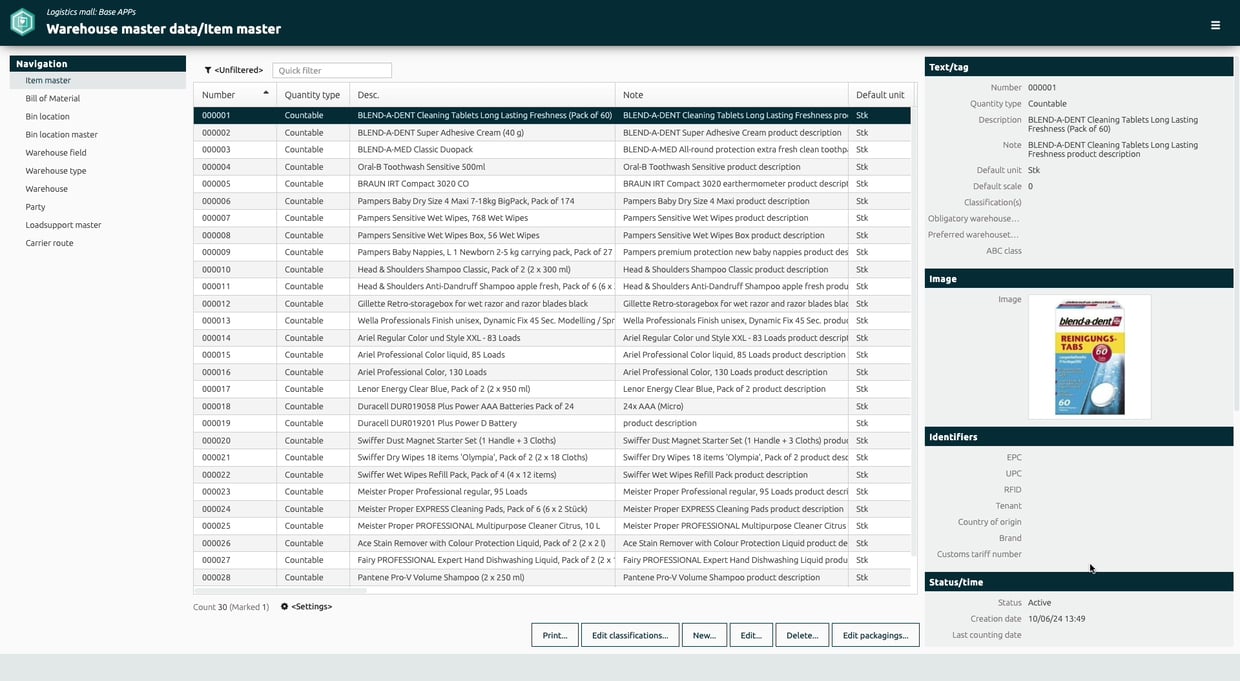Click the Logistics mall hexagon logo icon
The height and width of the screenshot is (681, 1240).
[x=22, y=21]
